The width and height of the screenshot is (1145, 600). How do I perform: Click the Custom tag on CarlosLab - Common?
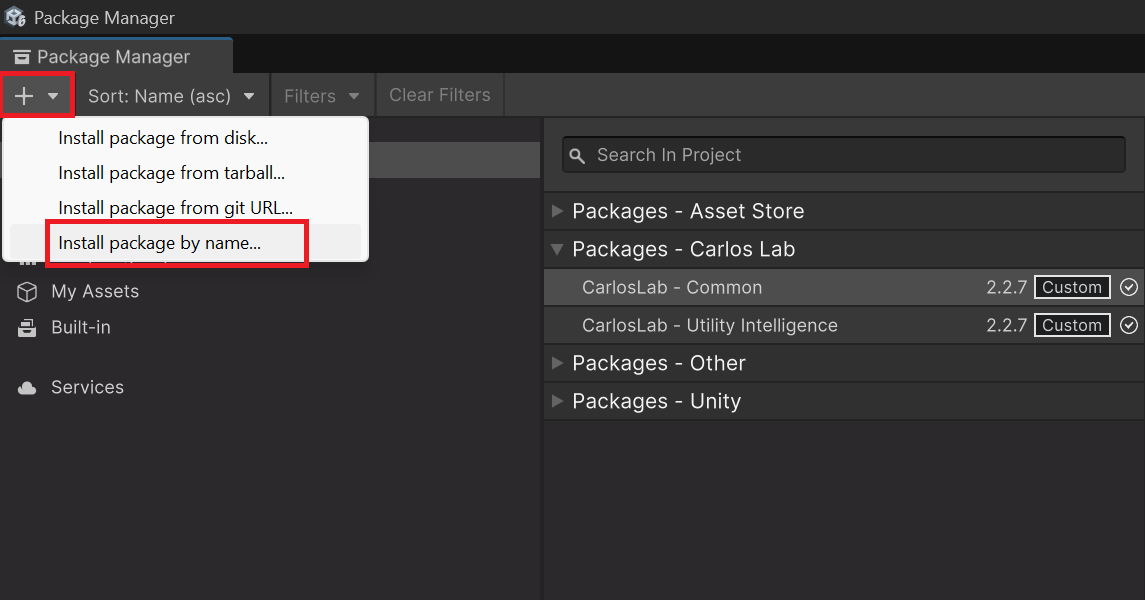coord(1072,287)
